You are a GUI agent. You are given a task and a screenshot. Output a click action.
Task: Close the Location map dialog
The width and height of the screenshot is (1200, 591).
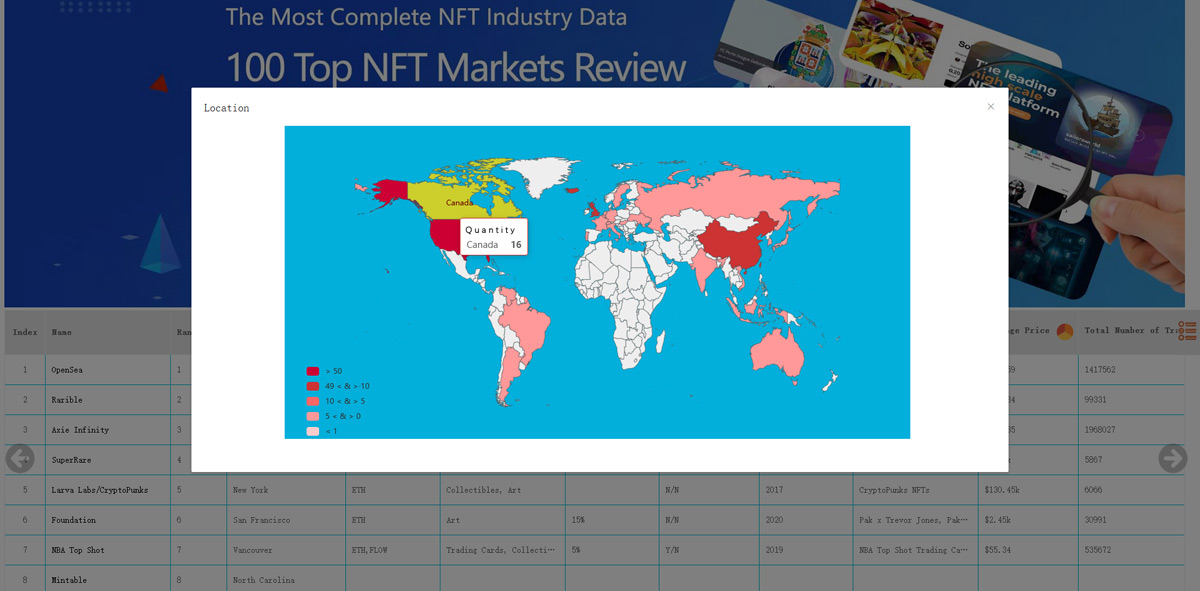[x=991, y=107]
